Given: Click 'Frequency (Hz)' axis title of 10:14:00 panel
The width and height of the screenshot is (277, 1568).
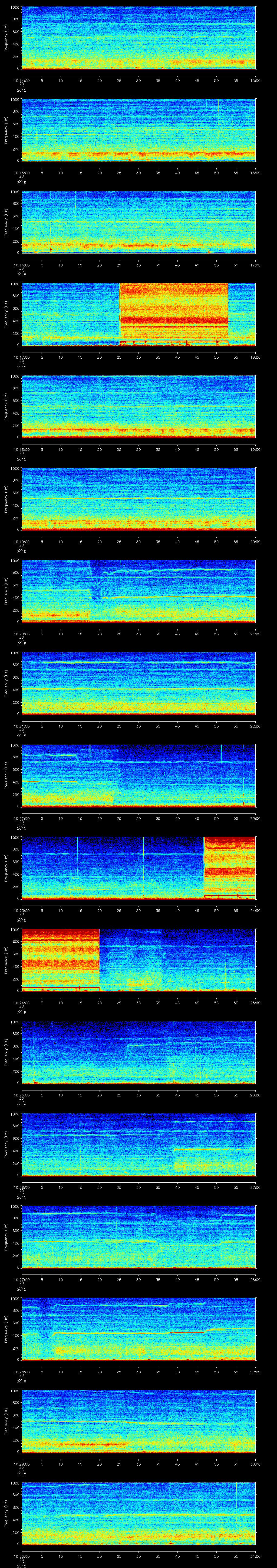Looking at the screenshot, I should (6, 38).
